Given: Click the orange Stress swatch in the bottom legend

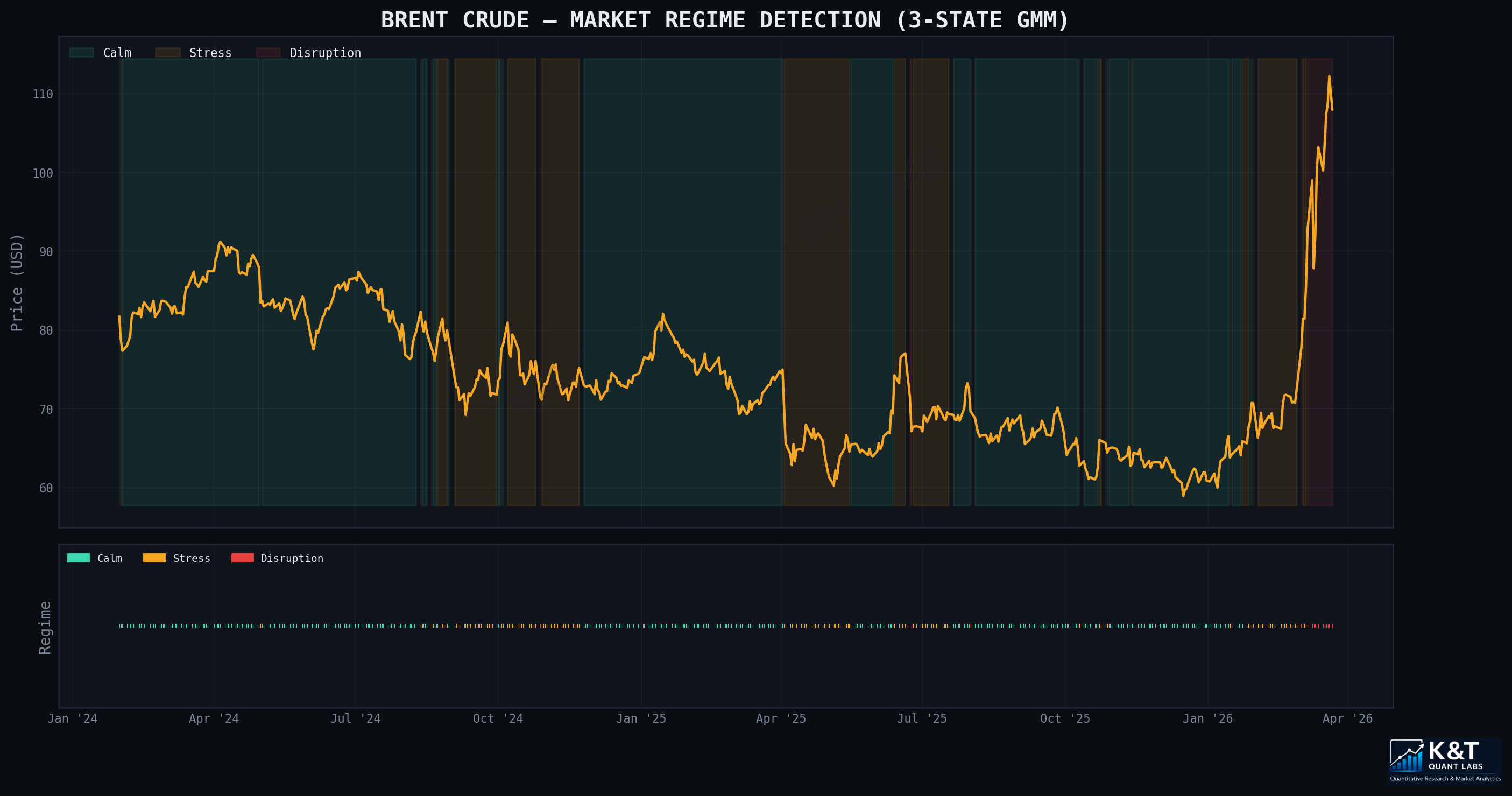Looking at the screenshot, I should coord(154,558).
